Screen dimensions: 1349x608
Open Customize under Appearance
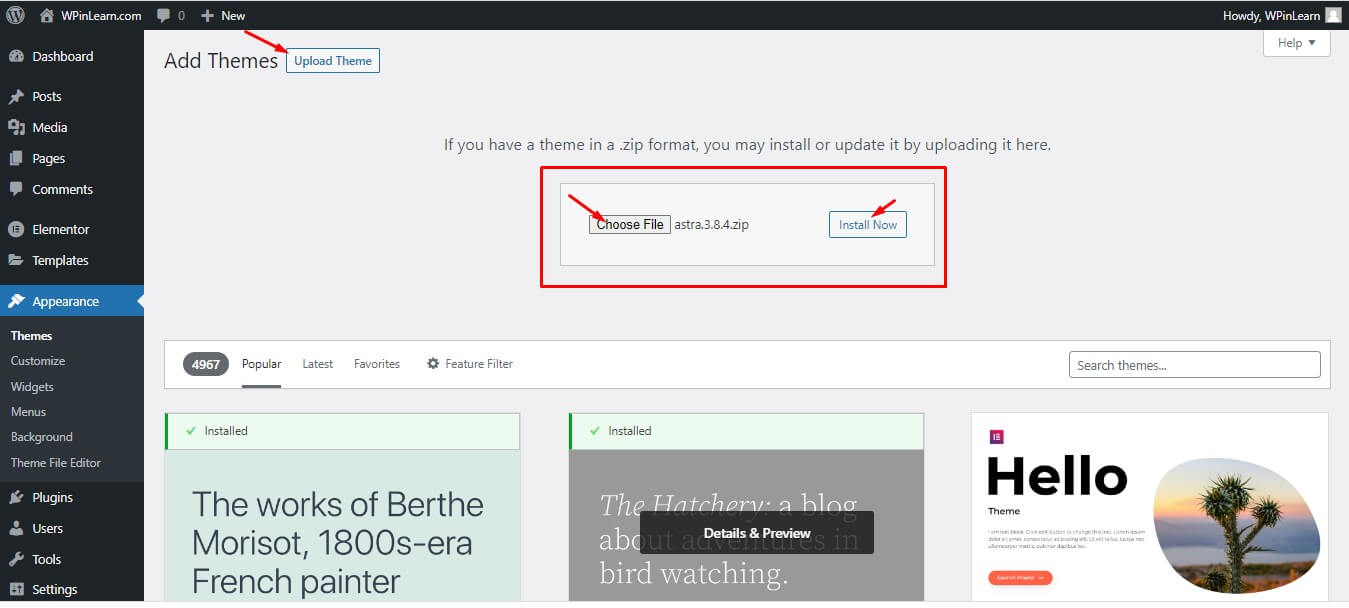tap(38, 361)
